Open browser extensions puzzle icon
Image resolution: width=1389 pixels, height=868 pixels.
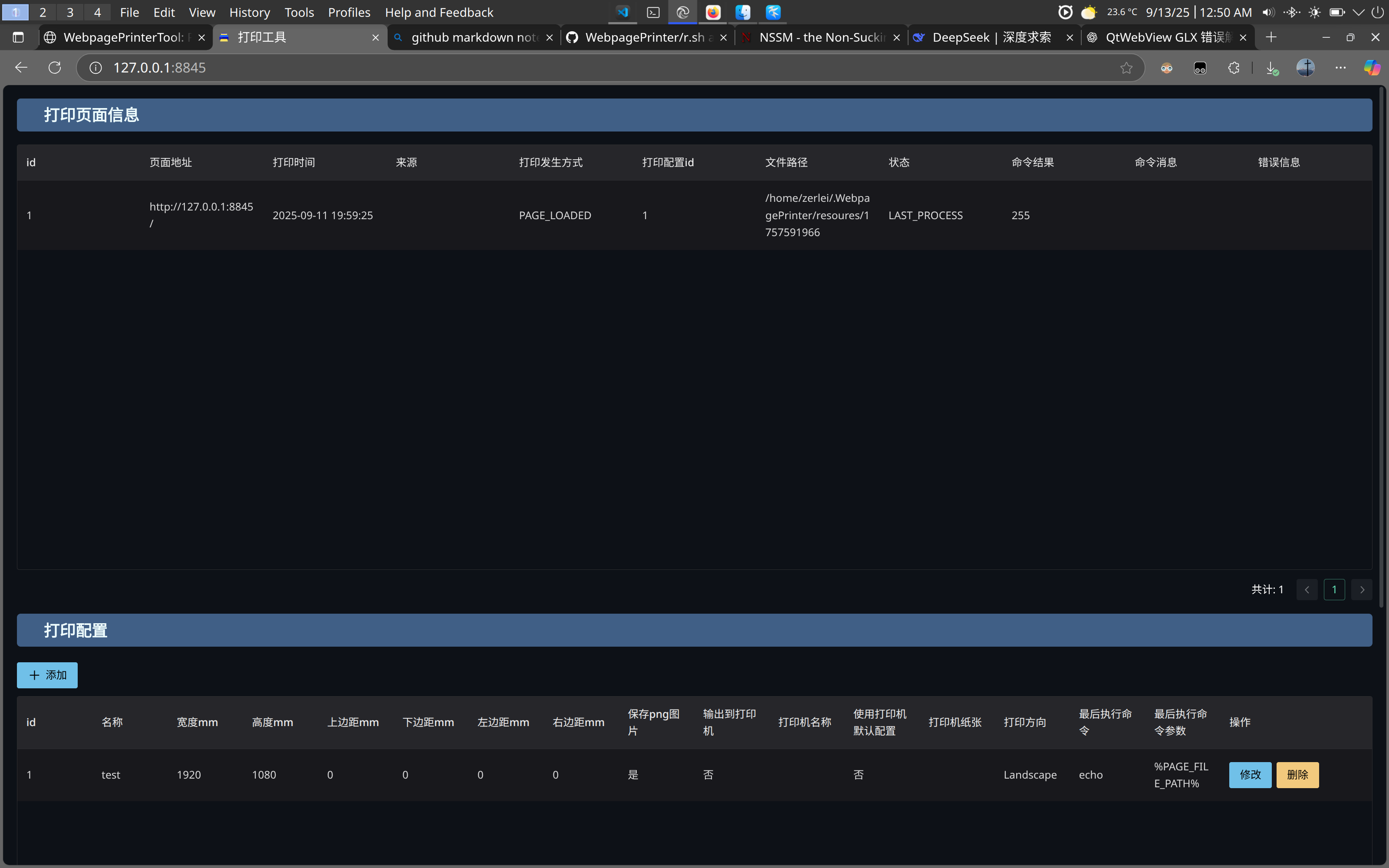(1234, 68)
